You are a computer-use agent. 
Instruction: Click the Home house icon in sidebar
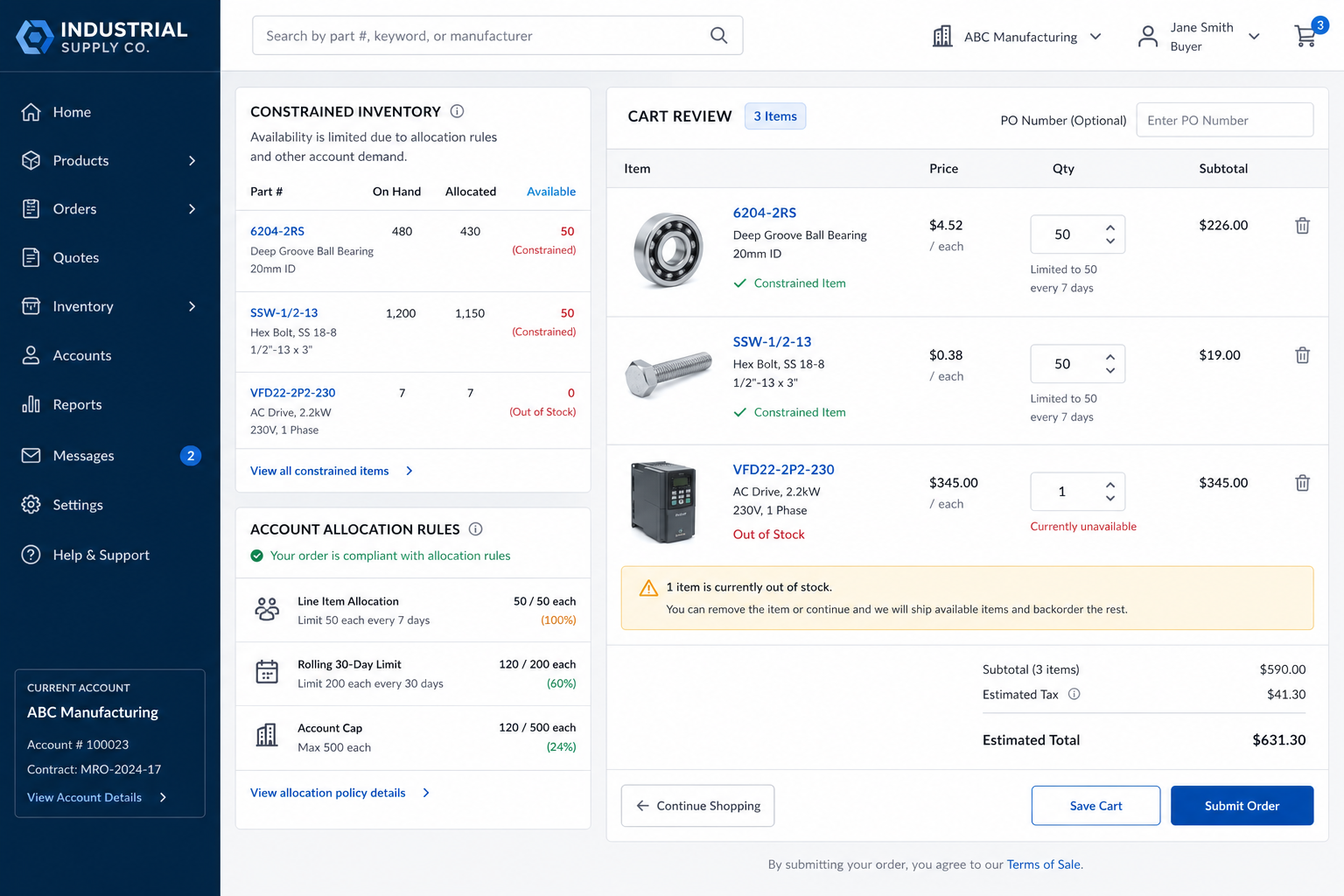click(31, 112)
